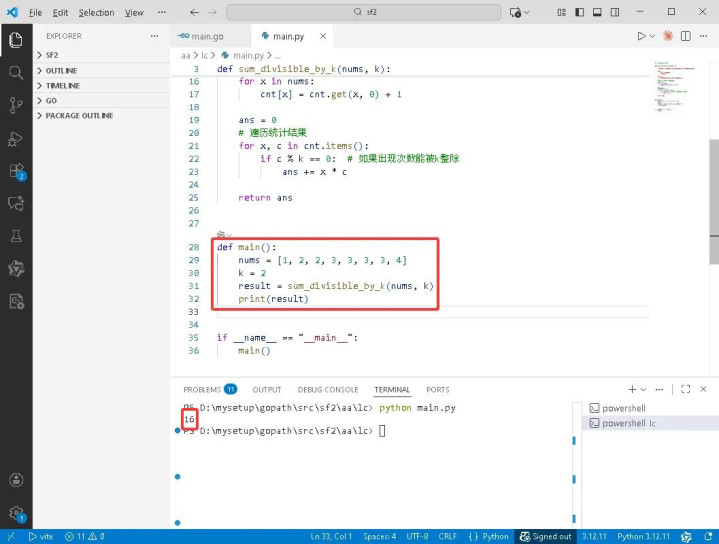Switch to the DEBUG CONSOLE panel tab
Screen dimensions: 719x544
(x=327, y=389)
